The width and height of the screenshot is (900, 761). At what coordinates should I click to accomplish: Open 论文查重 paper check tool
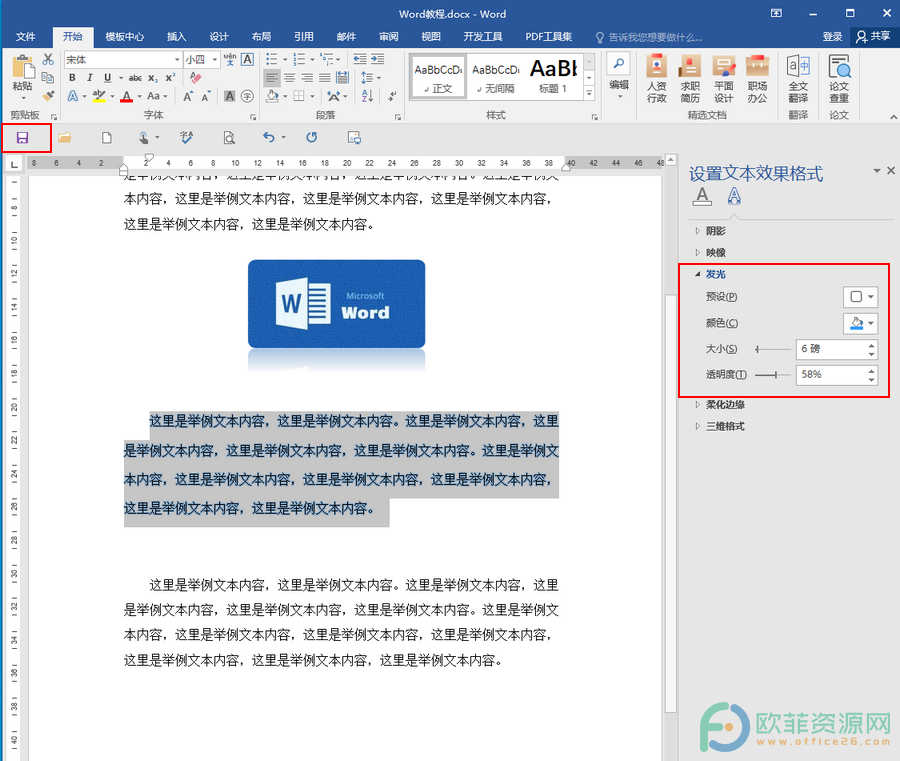pos(839,79)
